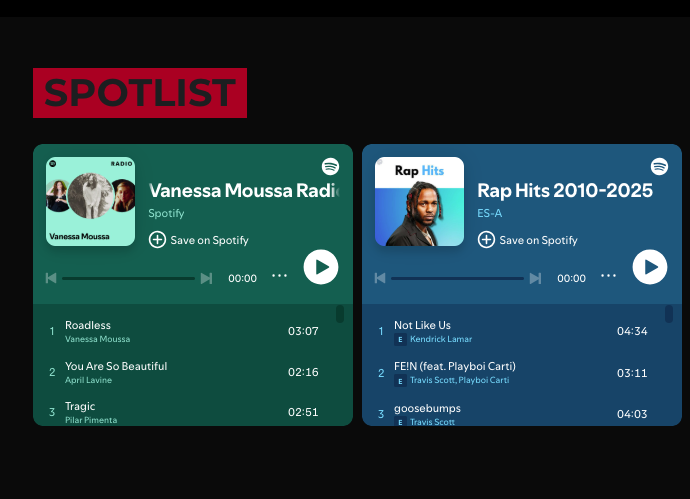Image resolution: width=690 pixels, height=499 pixels.
Task: Click elapsed time 00:00 in blue player
Action: tap(572, 279)
